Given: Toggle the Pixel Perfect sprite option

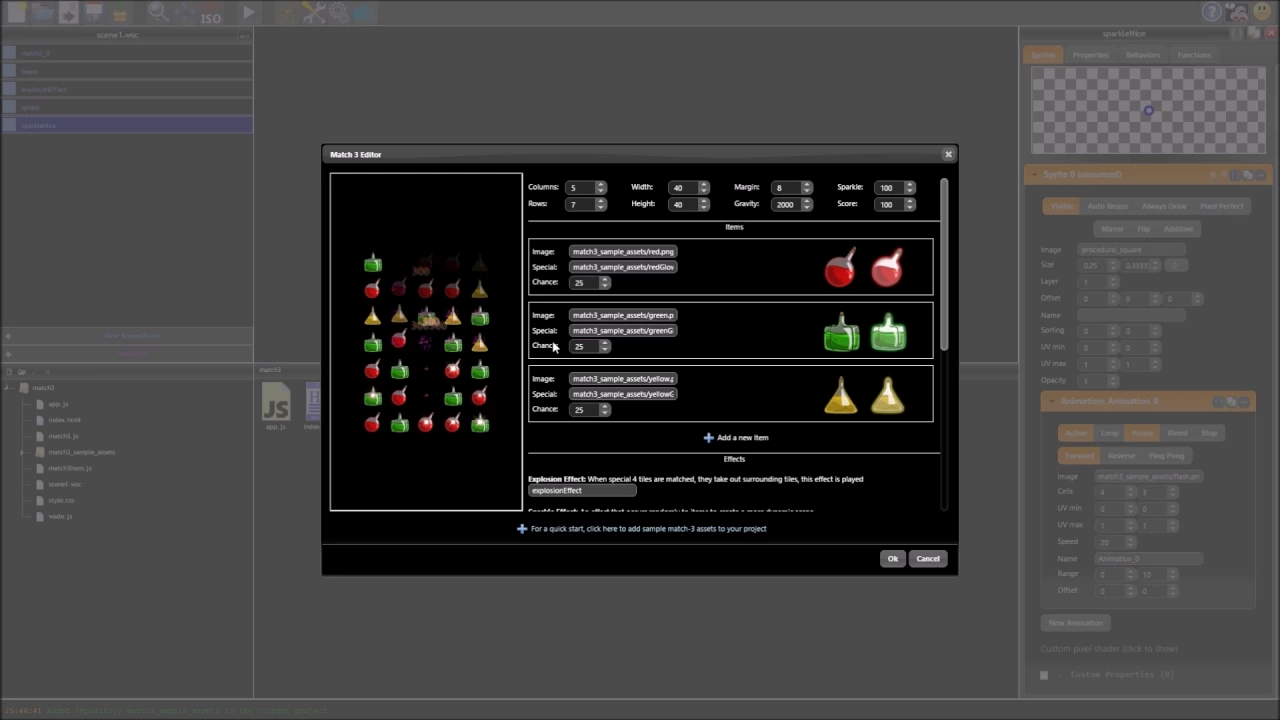Looking at the screenshot, I should click(x=1222, y=206).
